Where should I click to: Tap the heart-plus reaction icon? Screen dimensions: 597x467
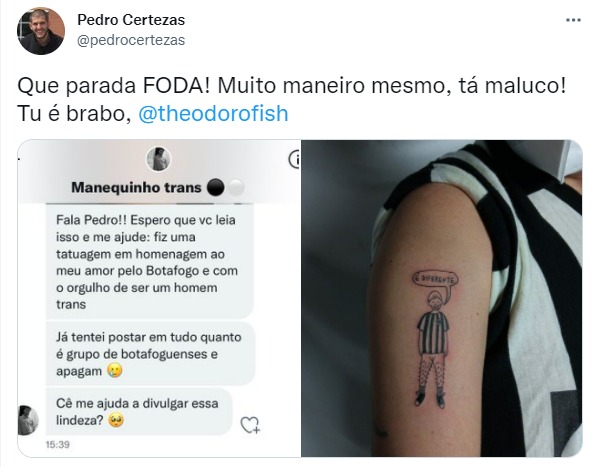coord(250,425)
